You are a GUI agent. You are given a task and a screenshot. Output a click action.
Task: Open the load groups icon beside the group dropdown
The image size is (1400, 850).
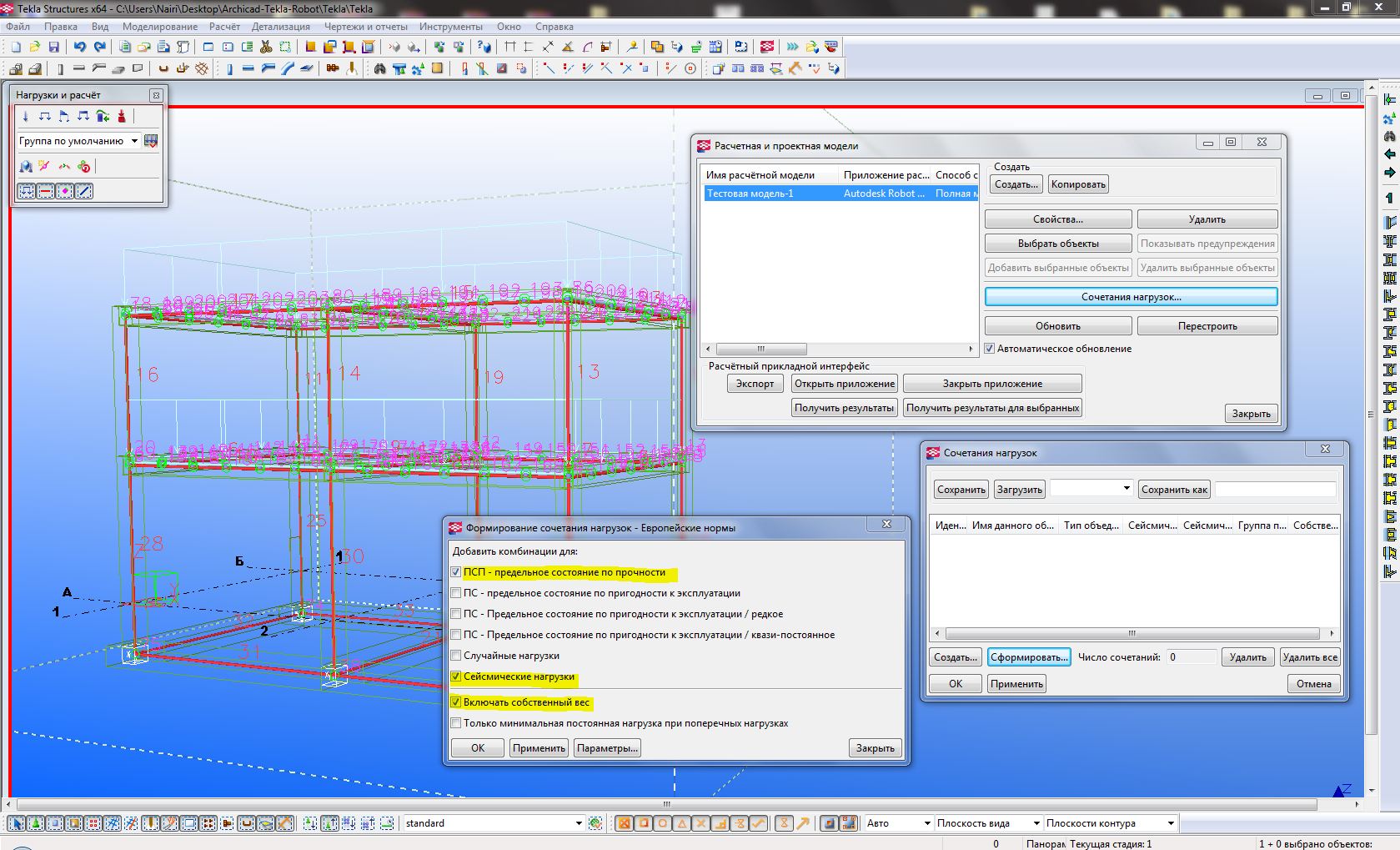pos(151,141)
